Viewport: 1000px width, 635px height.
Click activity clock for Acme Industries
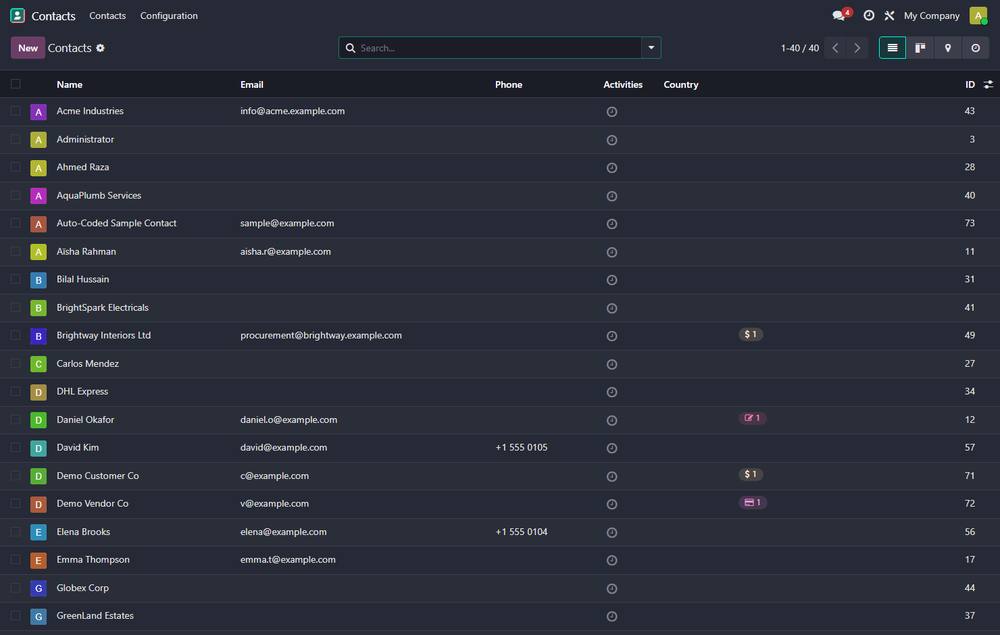(612, 112)
